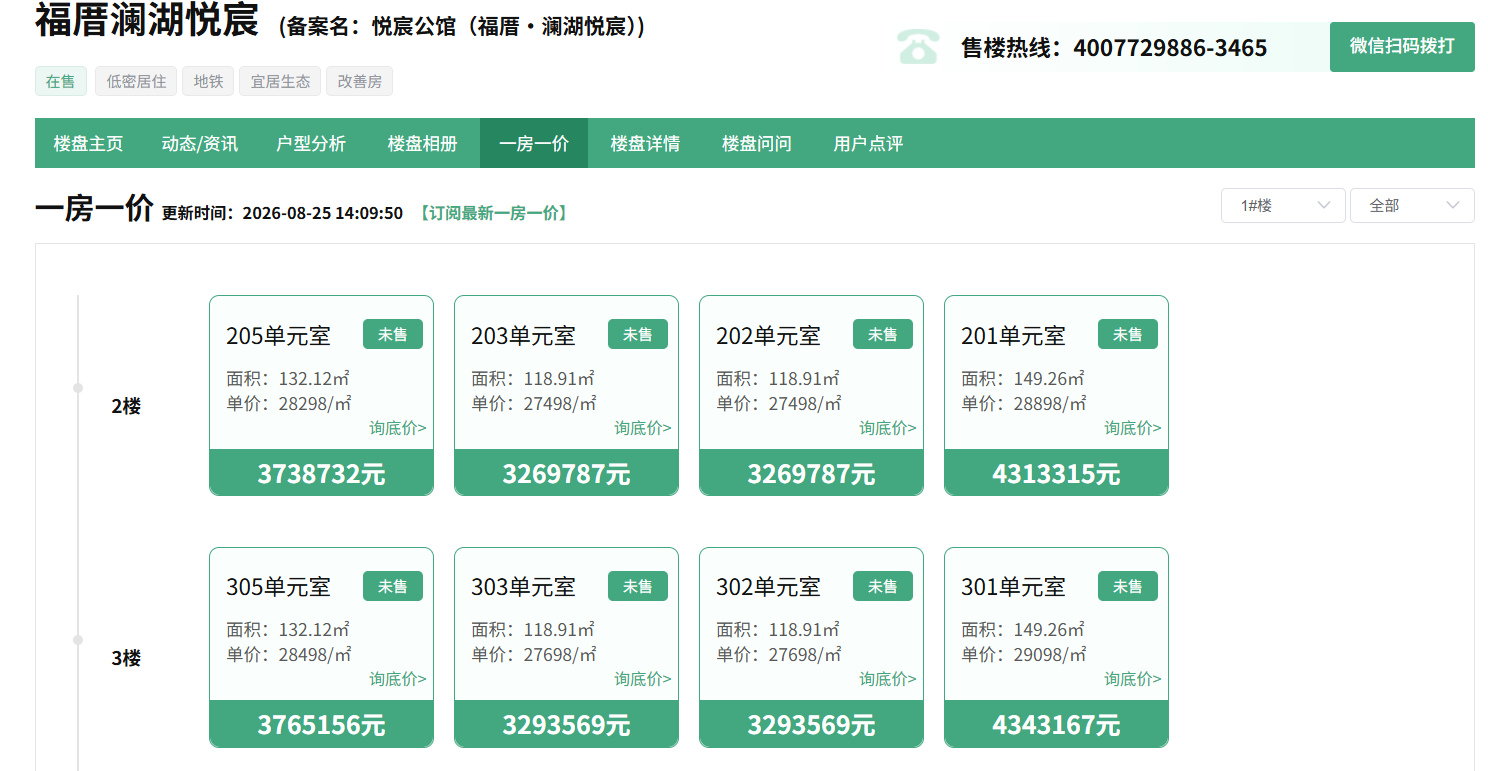Go to the 楼盘主页 tab
The width and height of the screenshot is (1488, 771).
pos(88,143)
